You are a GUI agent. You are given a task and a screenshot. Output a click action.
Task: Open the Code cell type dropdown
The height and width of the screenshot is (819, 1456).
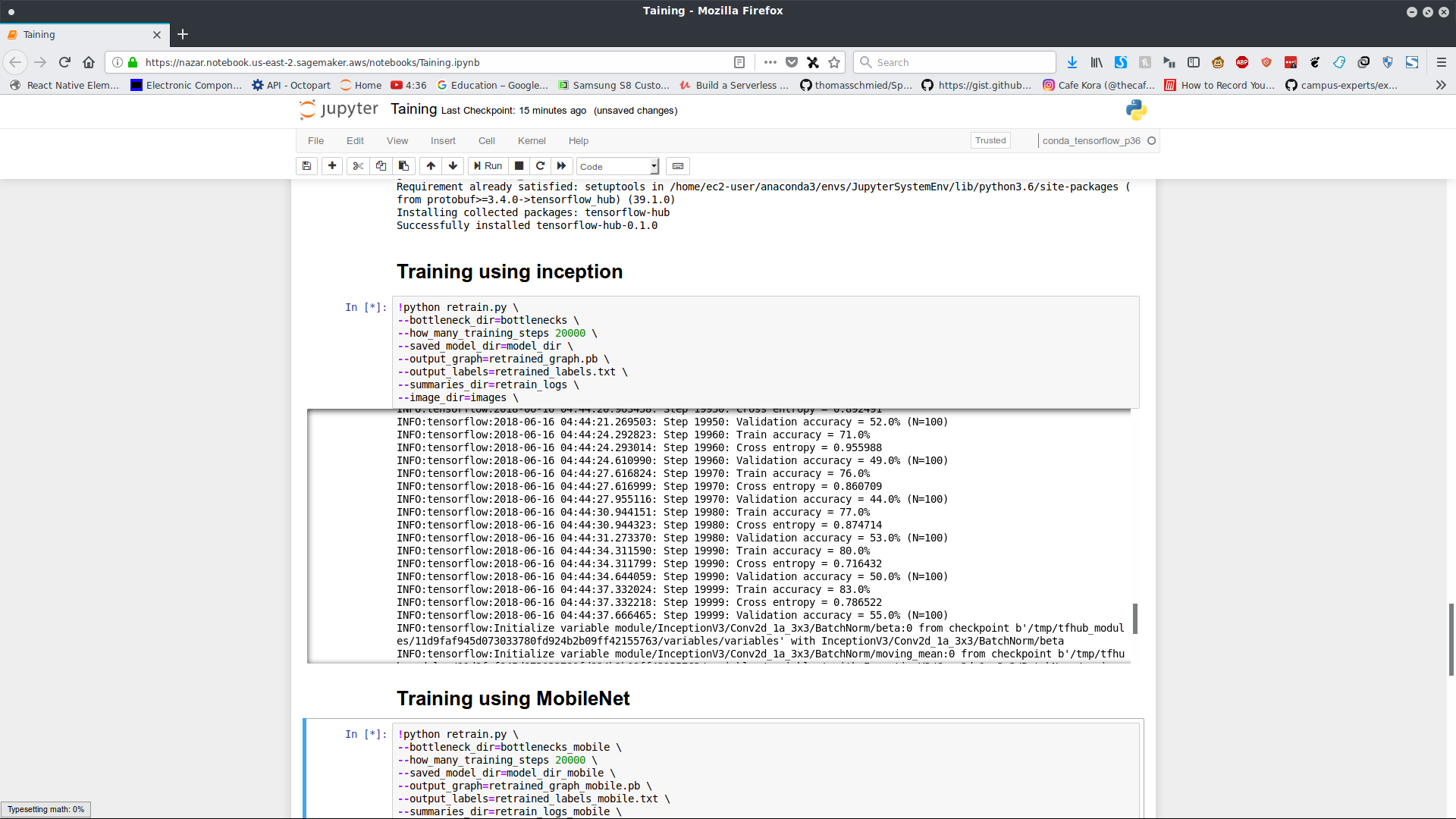618,166
